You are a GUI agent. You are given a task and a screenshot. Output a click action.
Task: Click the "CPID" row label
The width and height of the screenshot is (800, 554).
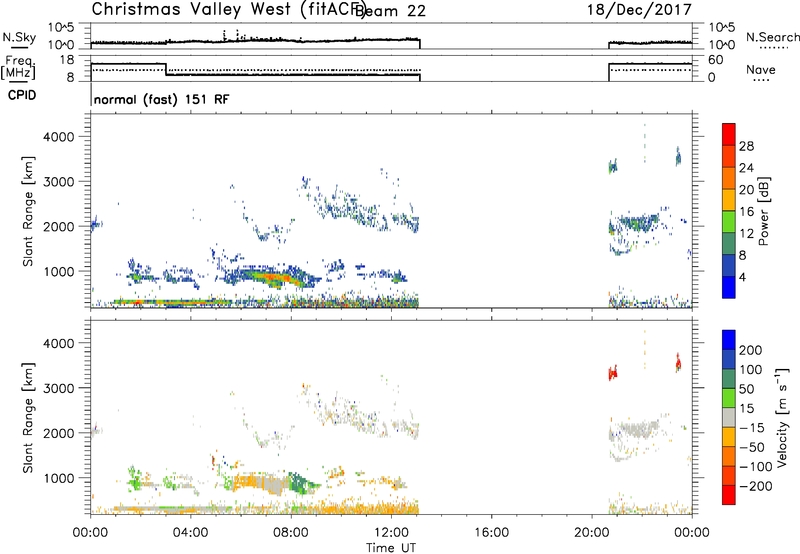(x=22, y=95)
